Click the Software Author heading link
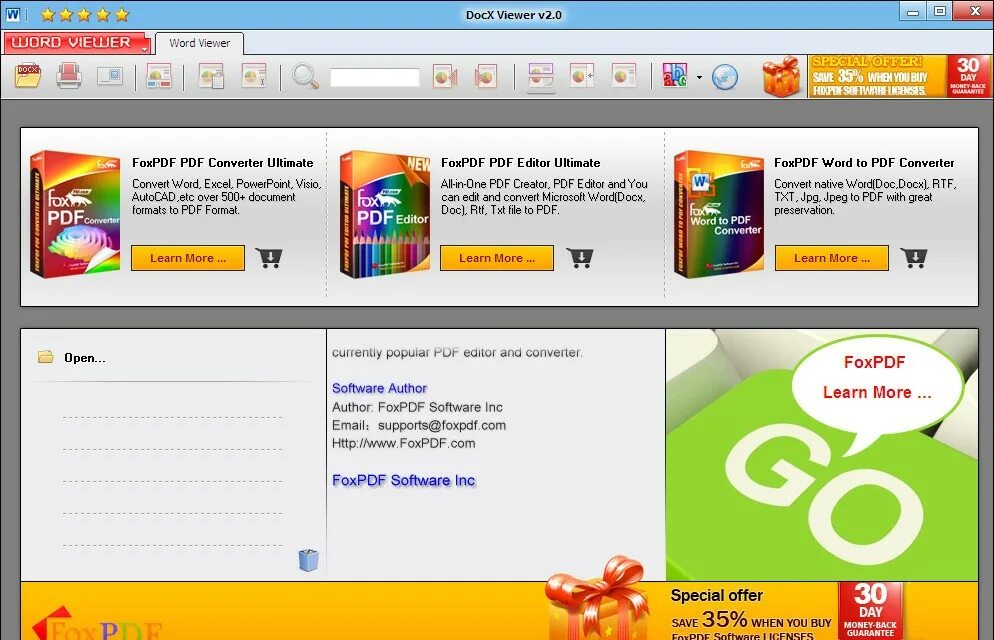This screenshot has height=640, width=994. (x=379, y=388)
